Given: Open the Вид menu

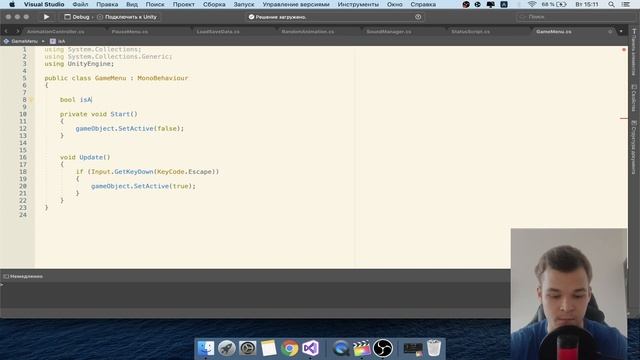Looking at the screenshot, I should pyautogui.click(x=132, y=4).
